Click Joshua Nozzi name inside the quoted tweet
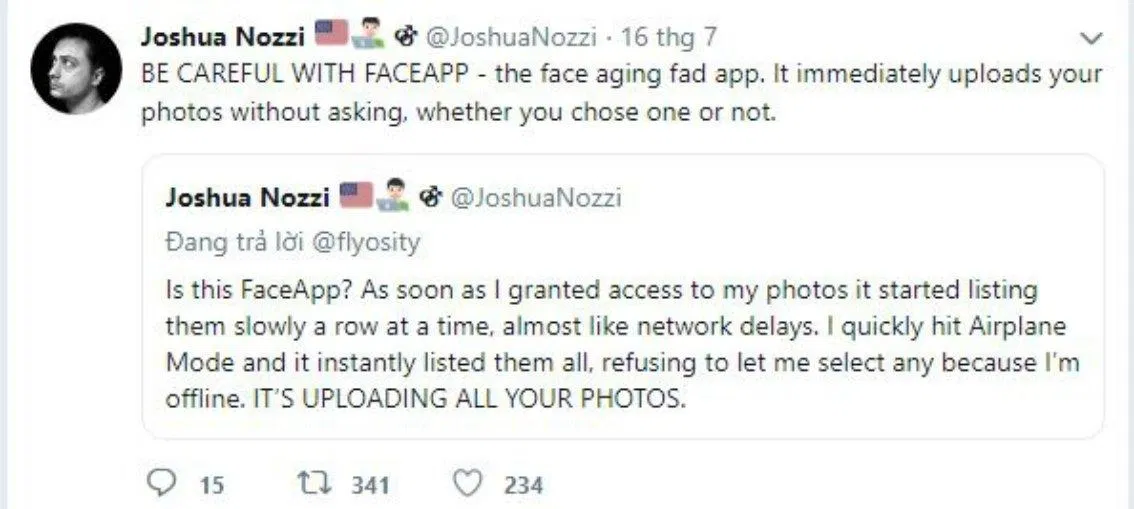This screenshot has height=509, width=1134. click(x=247, y=197)
